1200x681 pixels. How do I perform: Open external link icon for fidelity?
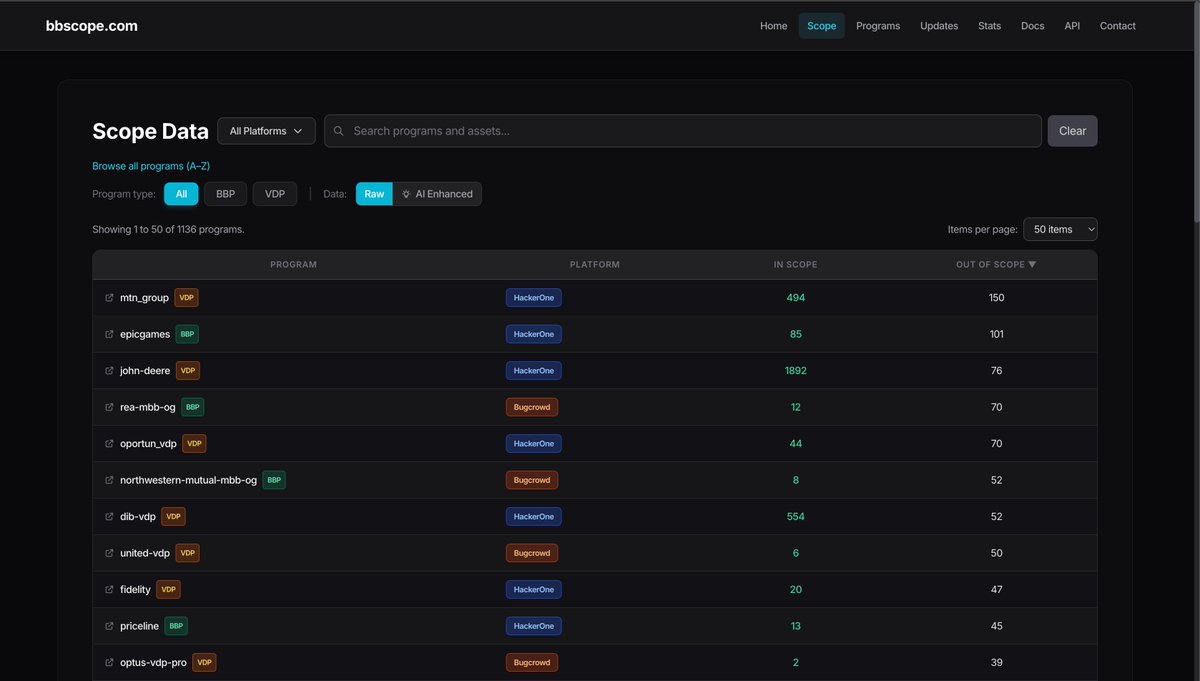click(109, 590)
